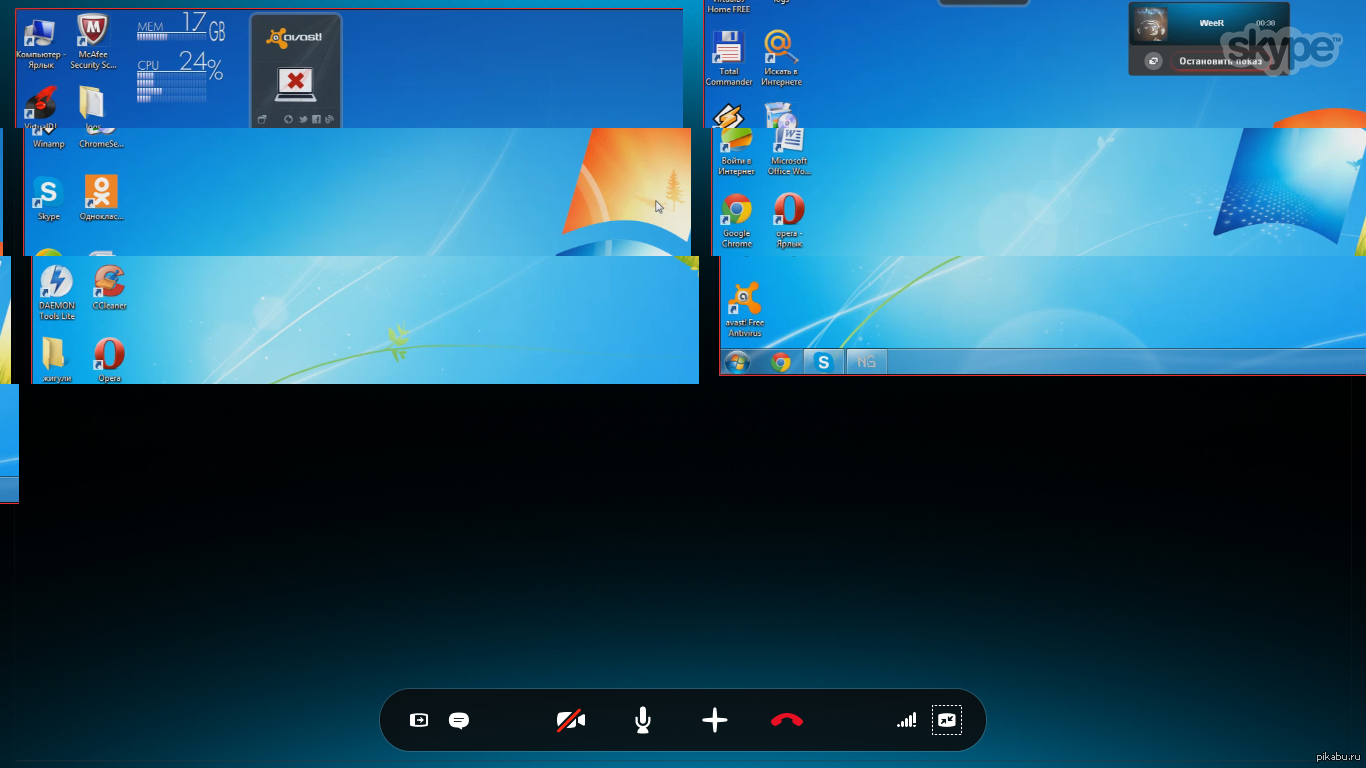Click the RSS icon in avast! gadget

[x=328, y=120]
